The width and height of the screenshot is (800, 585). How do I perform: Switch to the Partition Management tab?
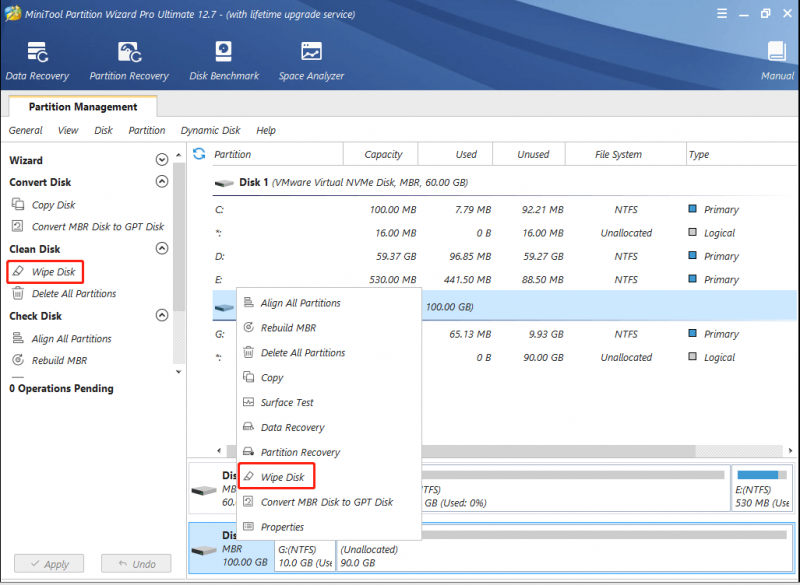83,107
